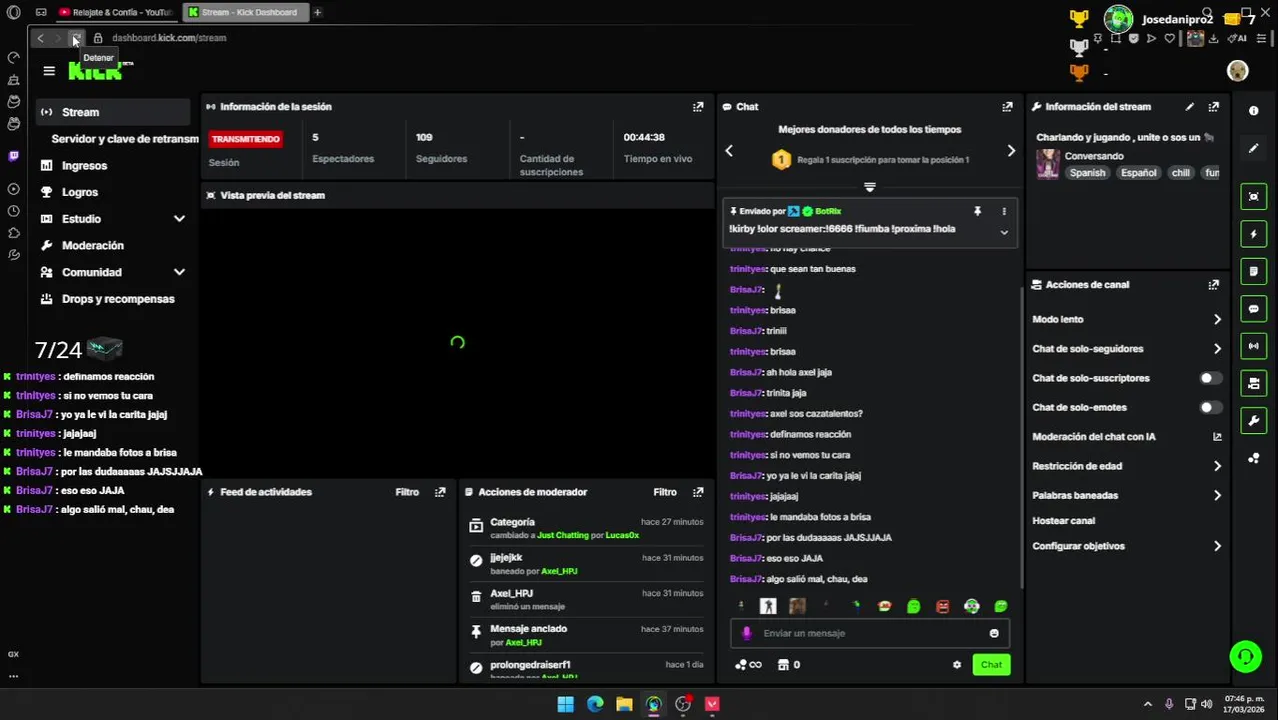1278x720 pixels.
Task: Open Servidor y clave de retransmisión
Action: pos(125,139)
